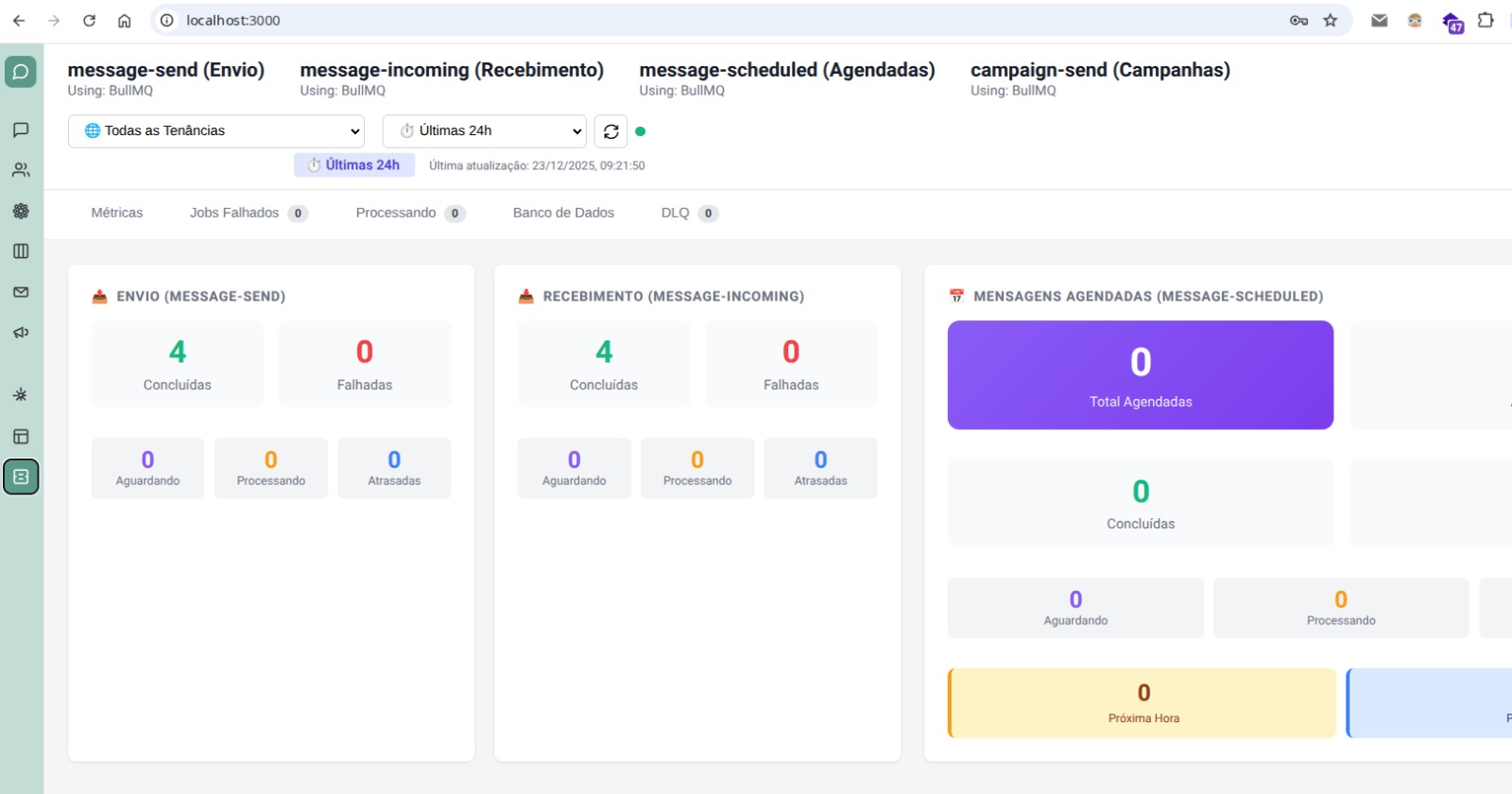Click the sun-shaped icon in sidebar
Viewport: 1512px width, 794px height.
pos(21,395)
